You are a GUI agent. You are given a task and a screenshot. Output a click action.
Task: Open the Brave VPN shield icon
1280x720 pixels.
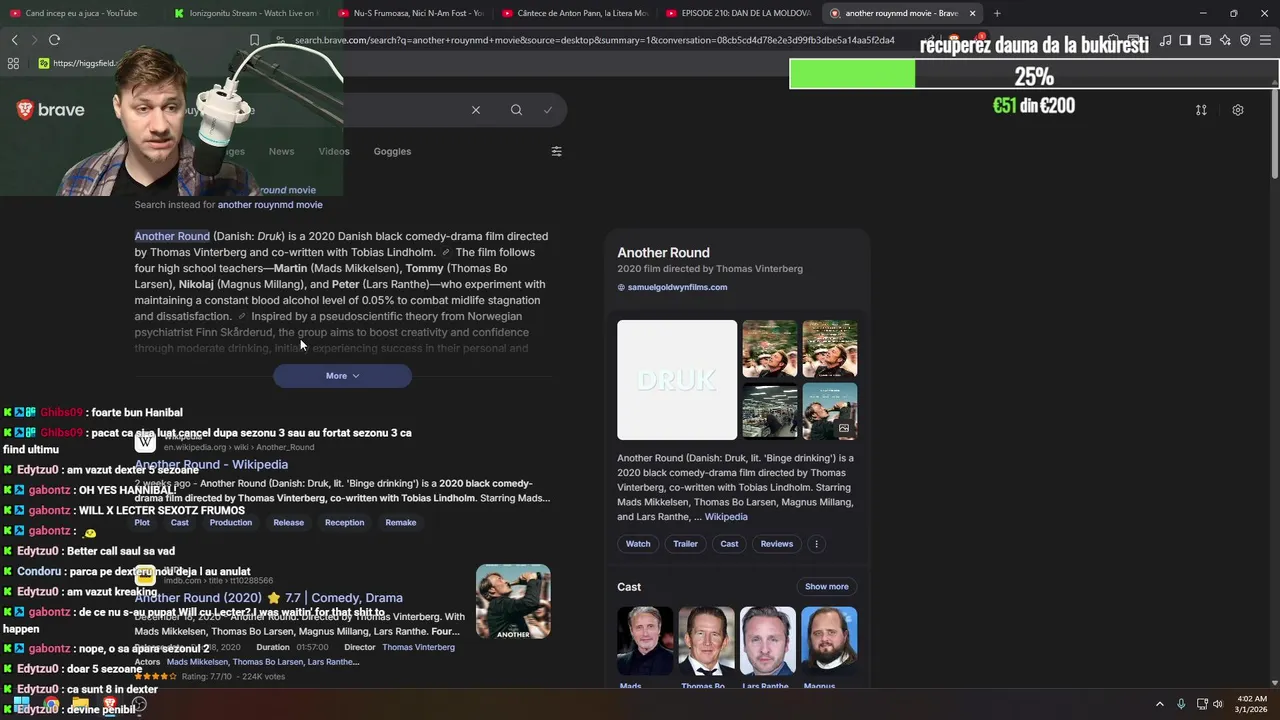click(x=1245, y=40)
